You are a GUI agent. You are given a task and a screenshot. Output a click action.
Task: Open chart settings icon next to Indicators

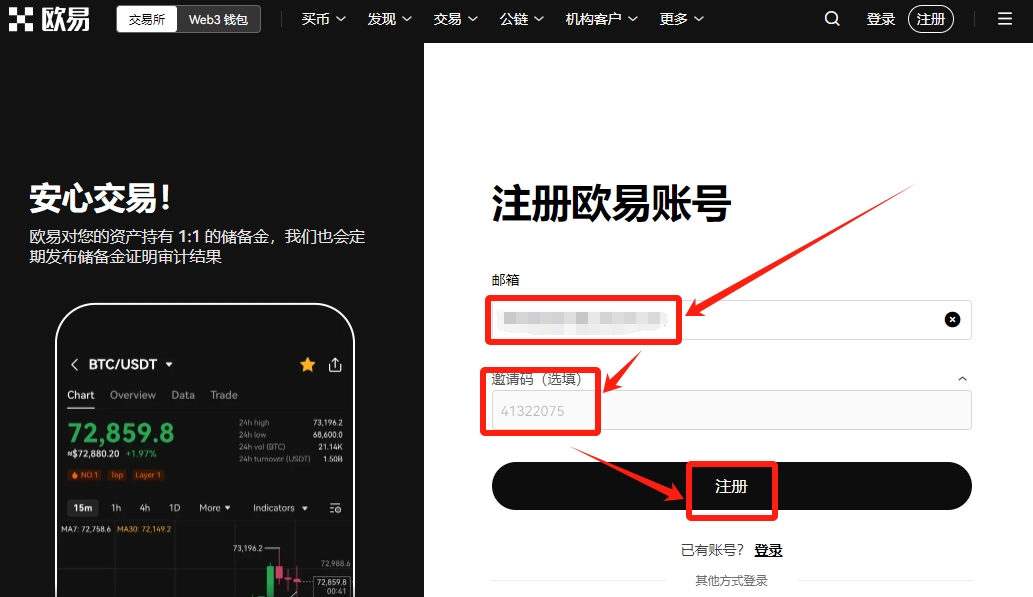(x=335, y=508)
